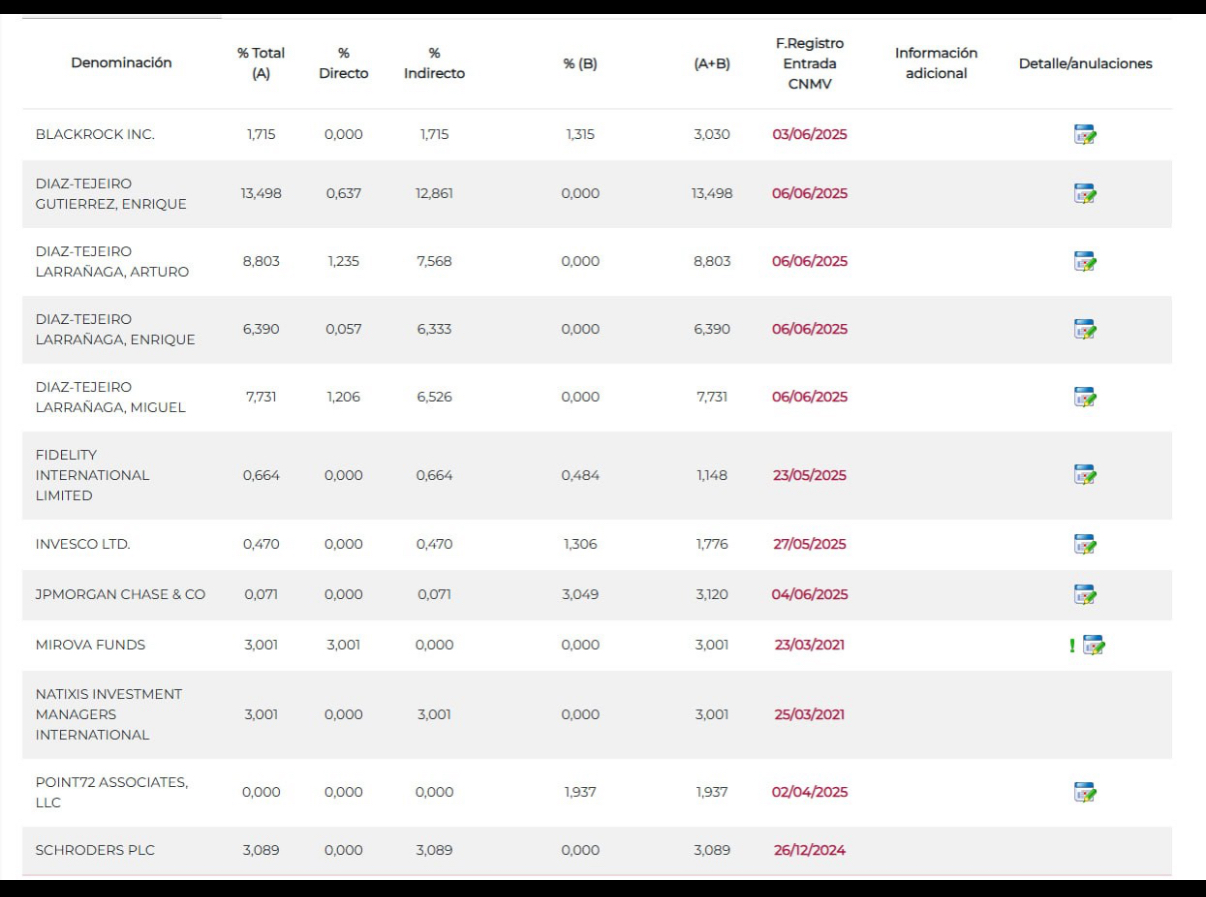Open detail icon for Diaz-Tejeiro Larrañaga, Enrique

(x=1085, y=329)
